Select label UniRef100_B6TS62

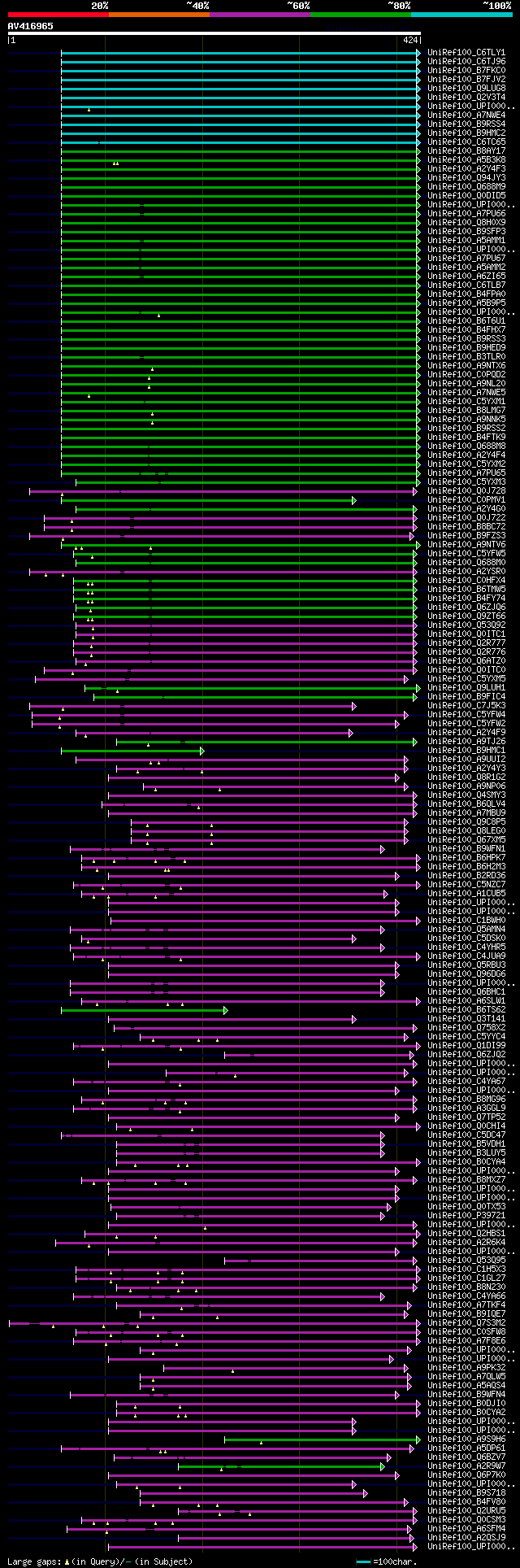click(466, 1009)
